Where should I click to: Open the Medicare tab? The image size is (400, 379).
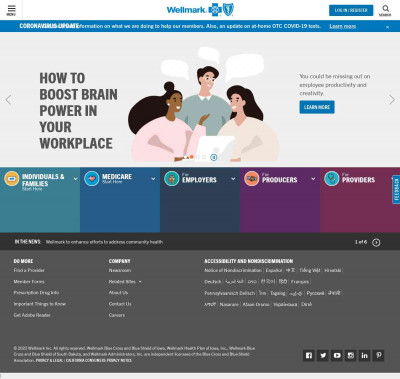[x=120, y=200]
